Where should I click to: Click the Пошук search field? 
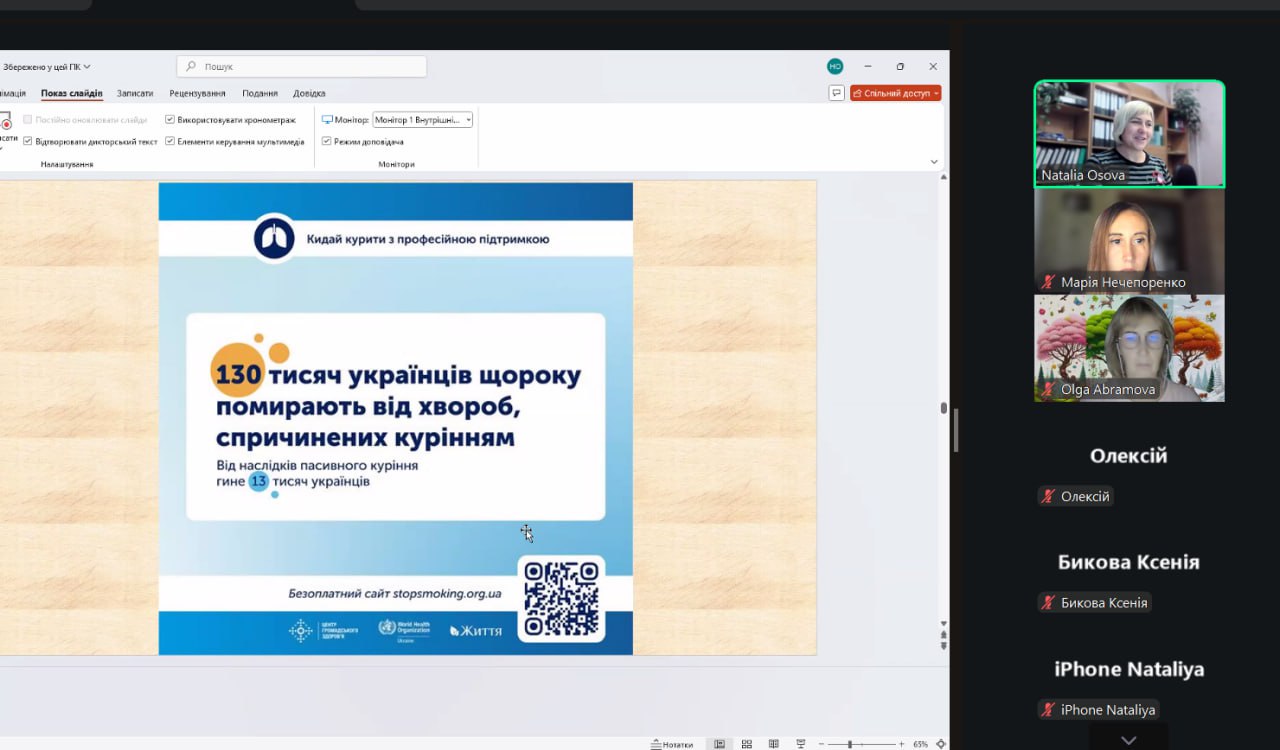pos(302,67)
